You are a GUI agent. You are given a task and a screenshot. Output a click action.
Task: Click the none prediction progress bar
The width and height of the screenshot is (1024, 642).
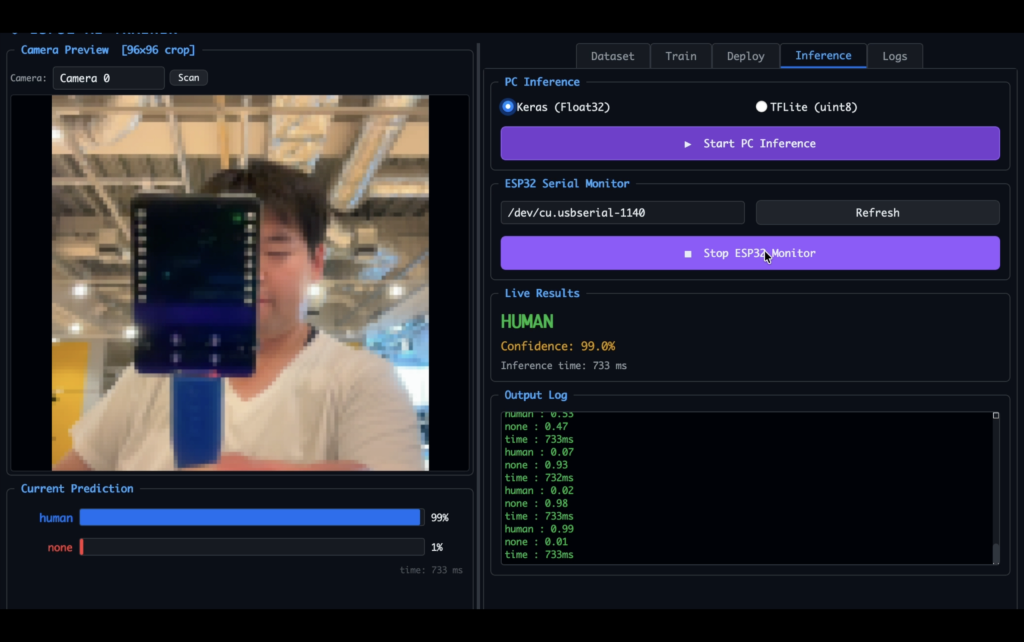pyautogui.click(x=251, y=547)
